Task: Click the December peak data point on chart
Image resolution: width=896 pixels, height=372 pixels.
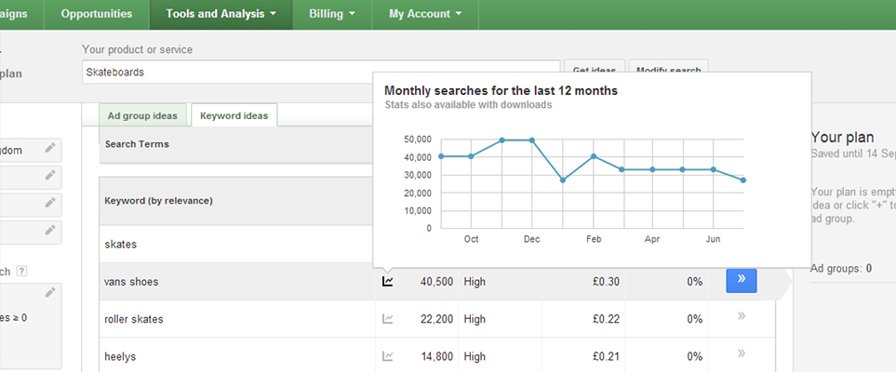Action: 532,140
